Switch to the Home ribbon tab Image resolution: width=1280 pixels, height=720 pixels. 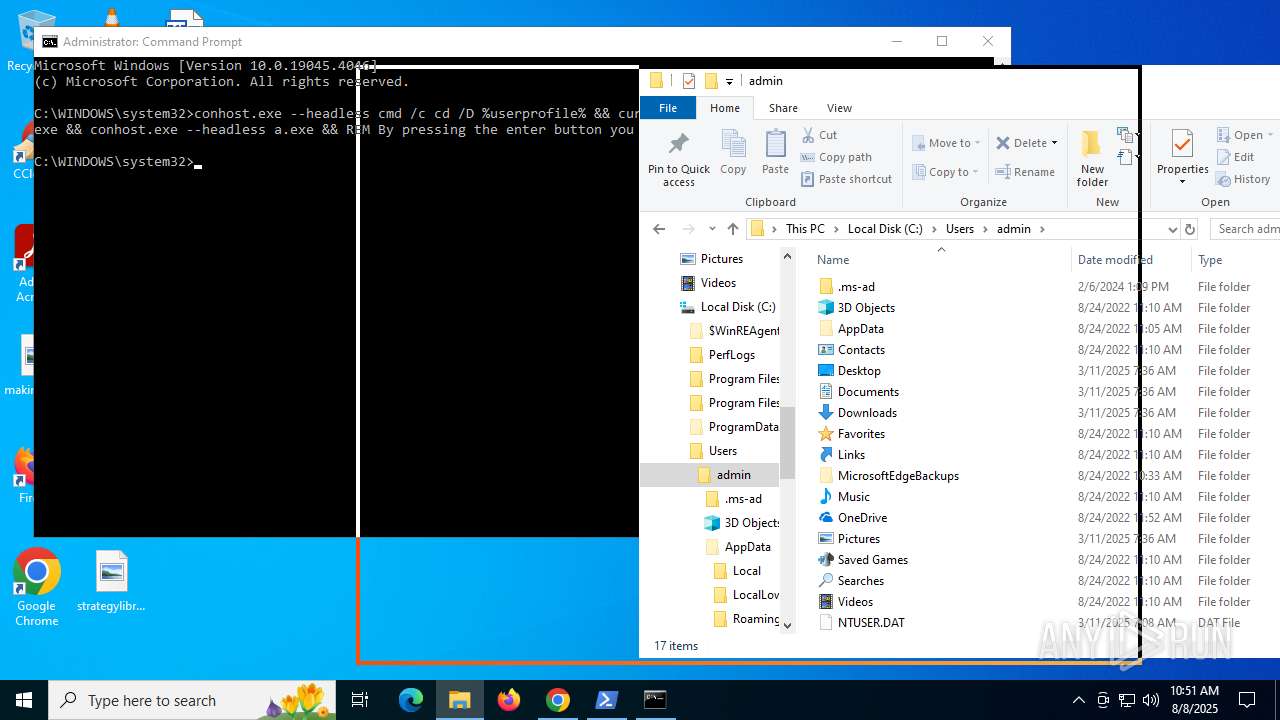[725, 108]
